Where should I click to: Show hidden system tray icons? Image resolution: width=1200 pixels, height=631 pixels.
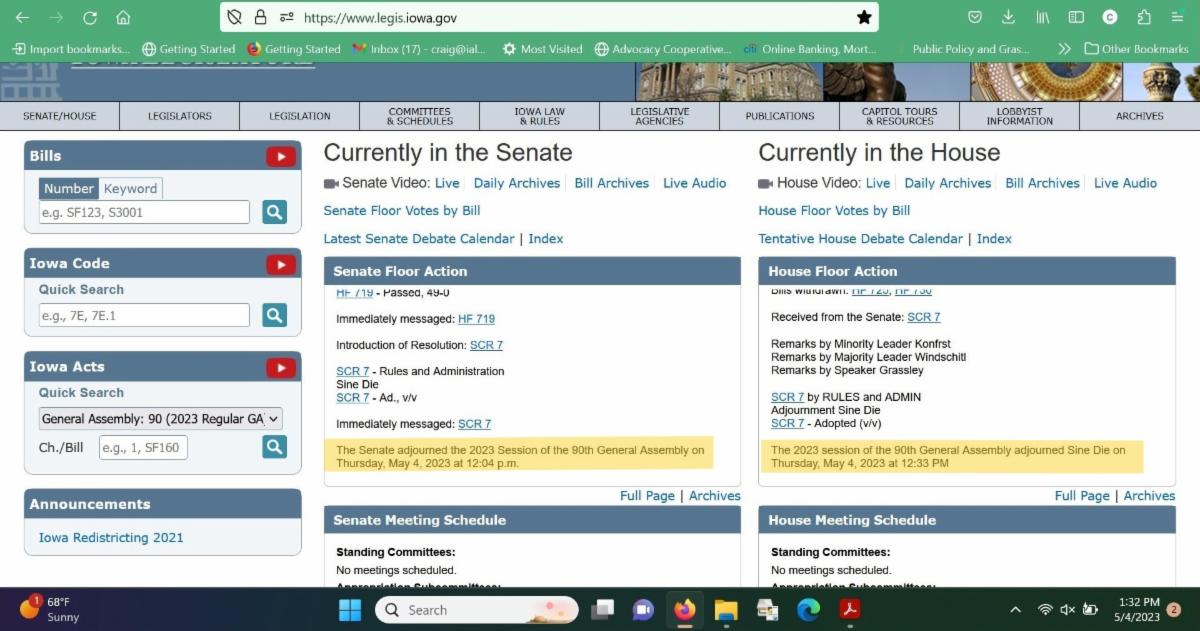pyautogui.click(x=1015, y=610)
